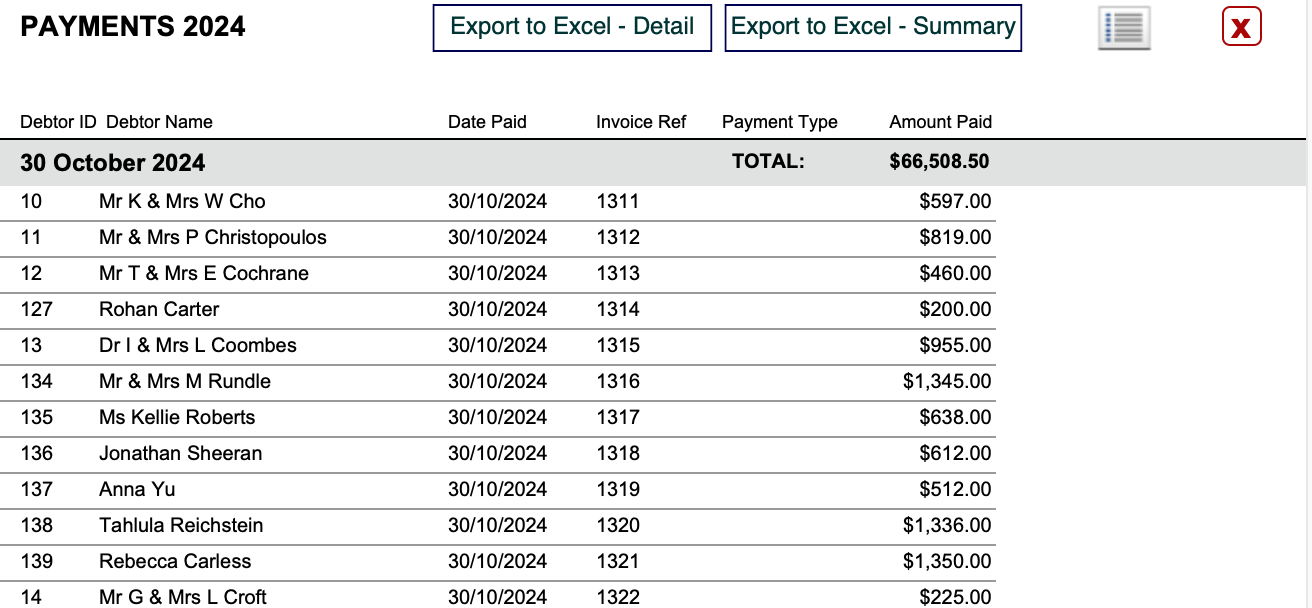Image resolution: width=1312 pixels, height=608 pixels.
Task: Close the payments report with red X
Action: tap(1241, 27)
